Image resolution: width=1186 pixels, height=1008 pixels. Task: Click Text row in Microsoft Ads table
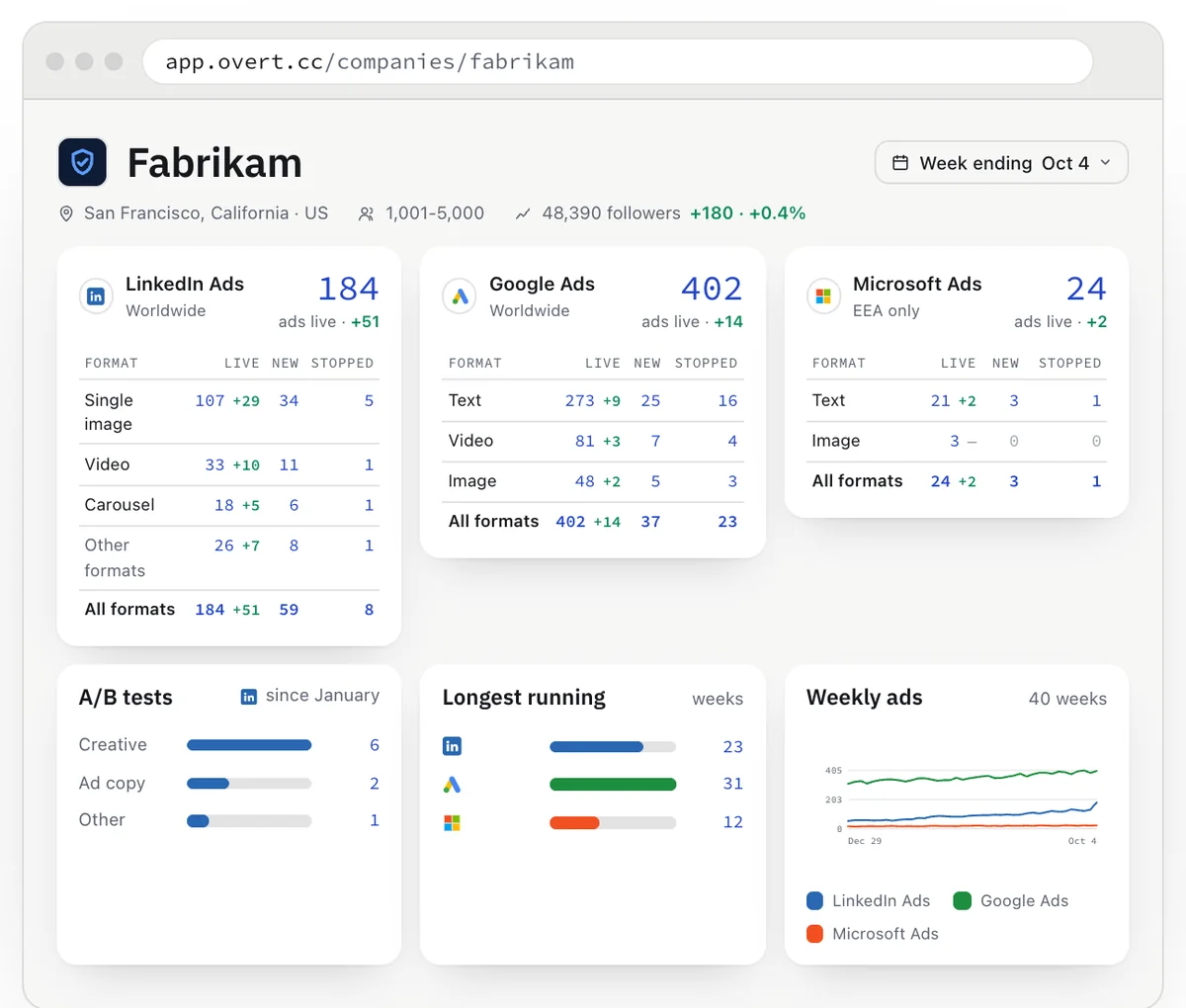(x=957, y=400)
